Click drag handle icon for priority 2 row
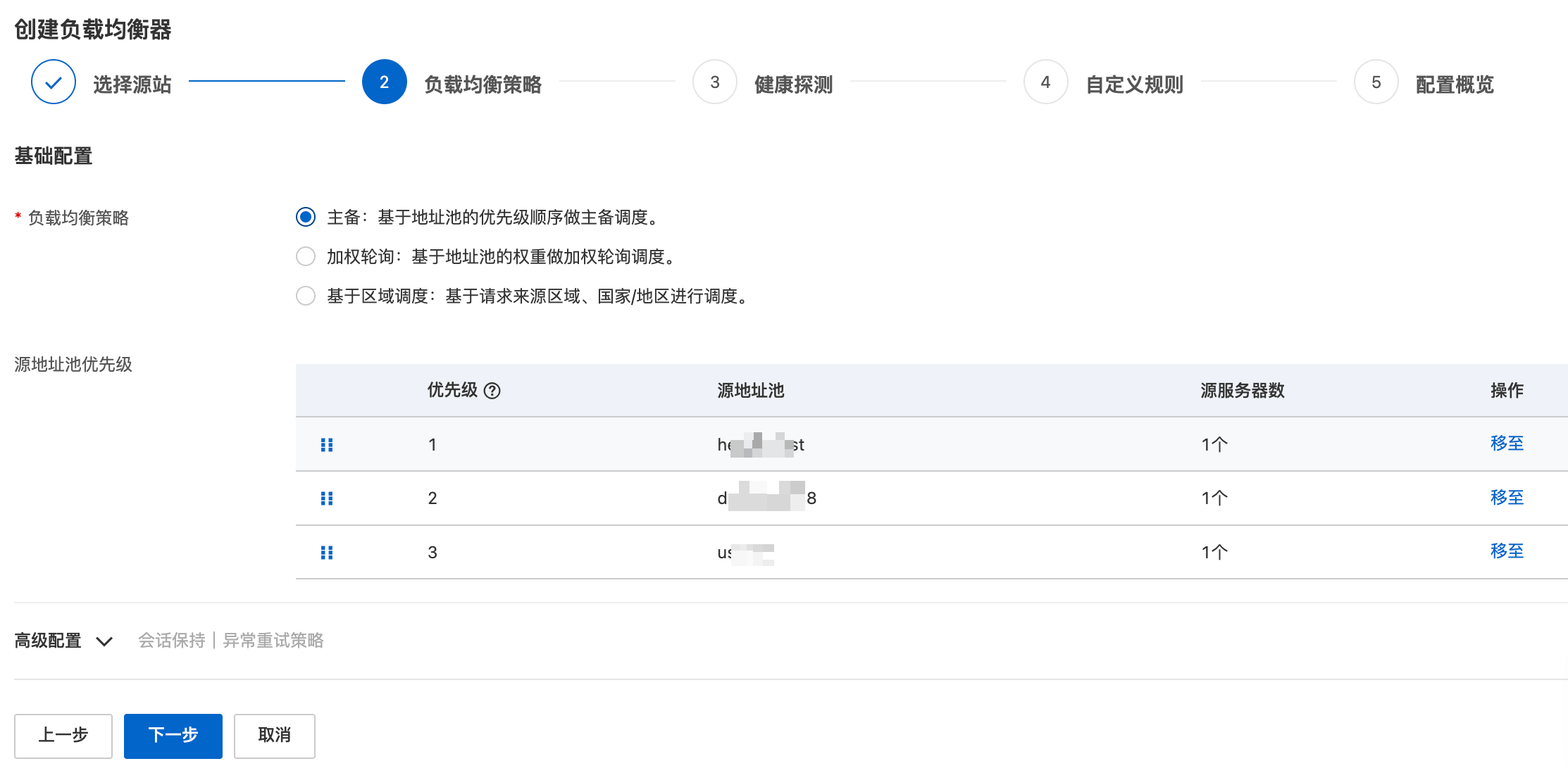 pos(327,498)
